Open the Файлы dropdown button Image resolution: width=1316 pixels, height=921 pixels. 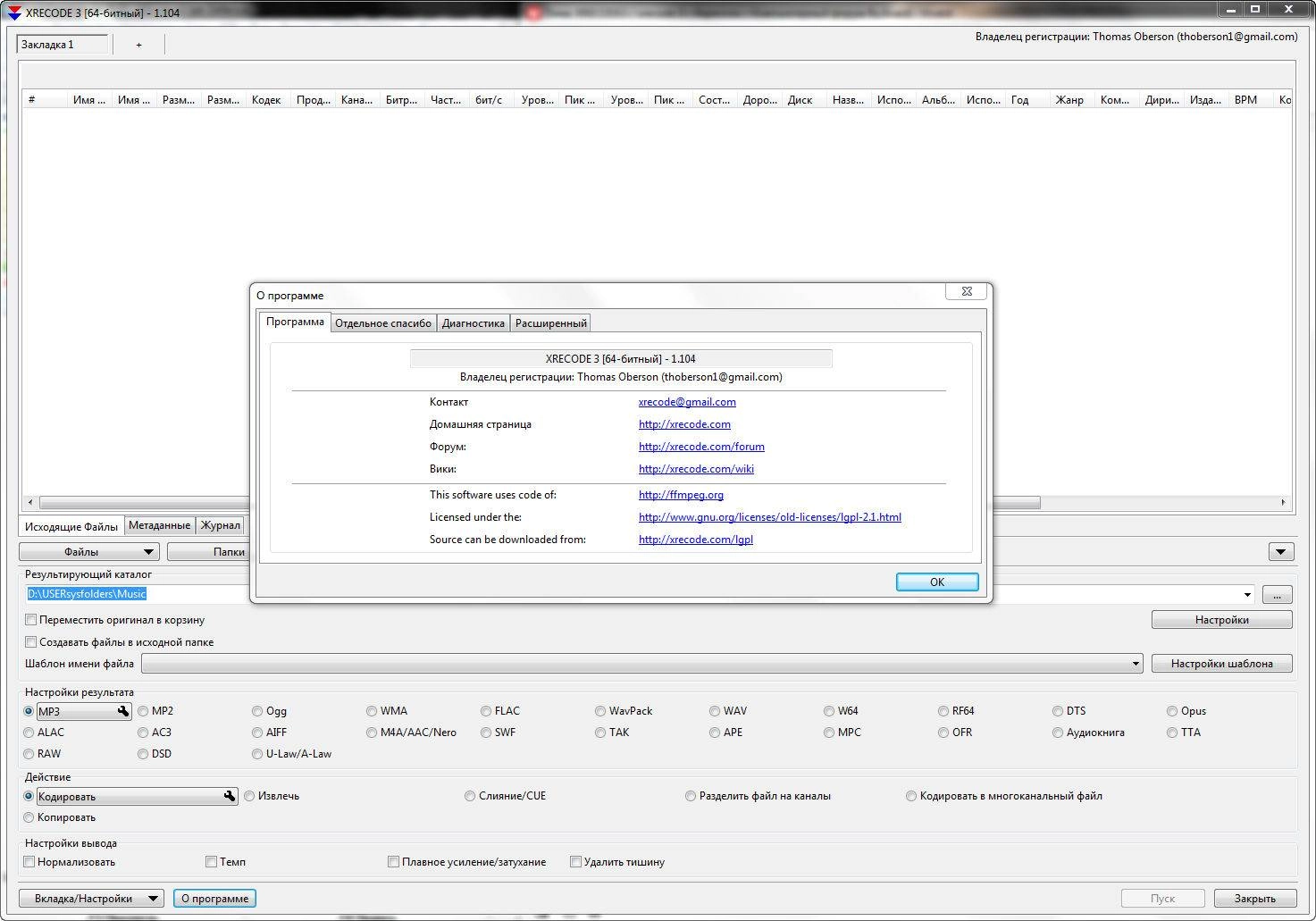pyautogui.click(x=88, y=552)
